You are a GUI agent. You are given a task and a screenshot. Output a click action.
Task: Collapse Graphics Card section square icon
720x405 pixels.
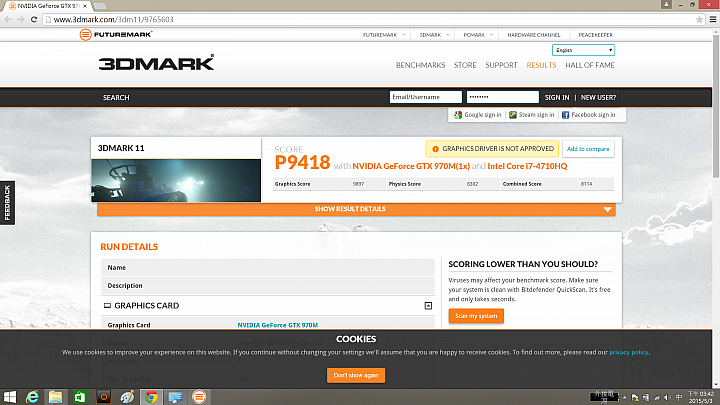[x=428, y=306]
